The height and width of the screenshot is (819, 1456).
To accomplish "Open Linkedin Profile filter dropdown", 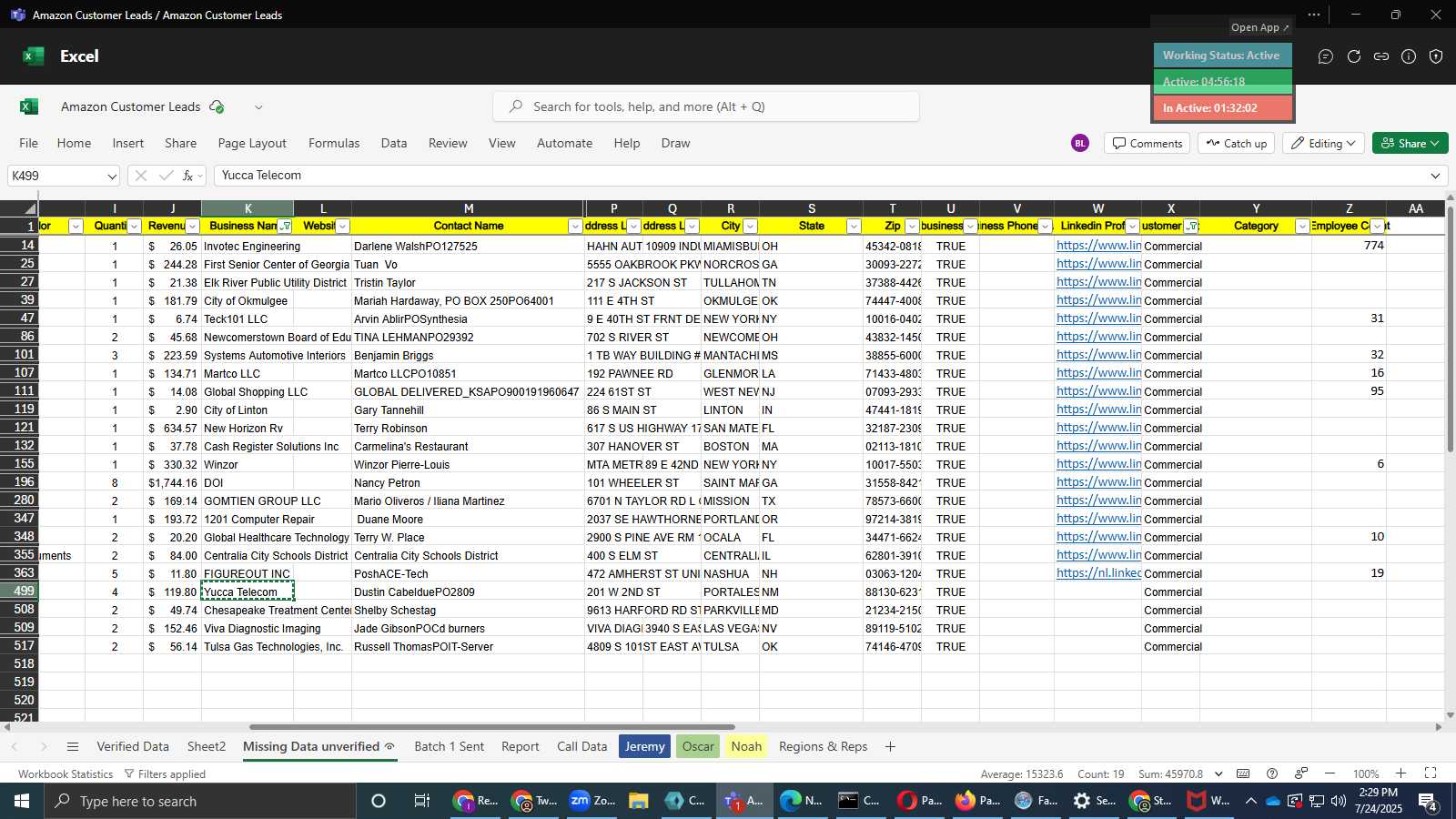I will click(1132, 227).
